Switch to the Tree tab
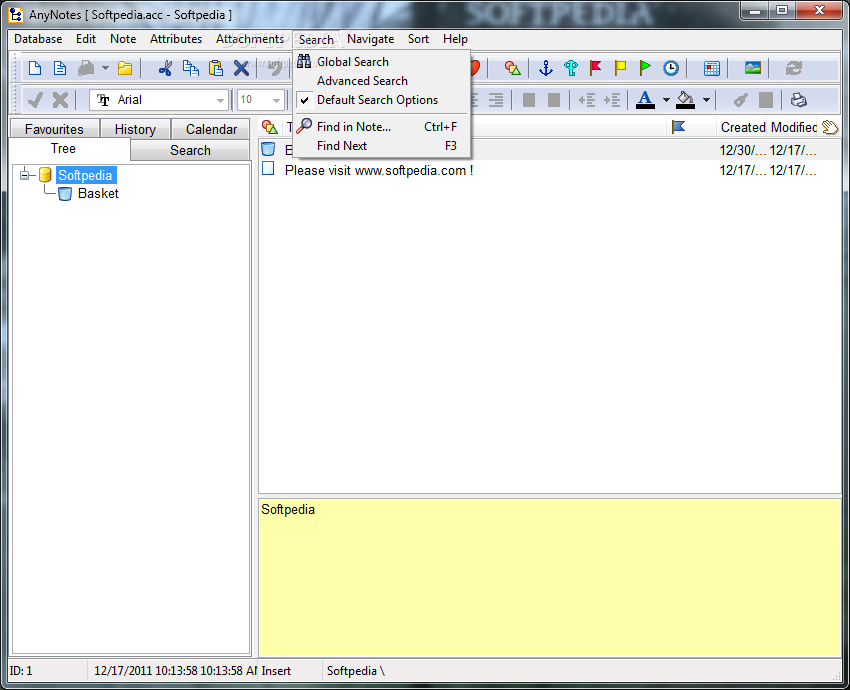Screen dimensions: 850x690 (63, 149)
